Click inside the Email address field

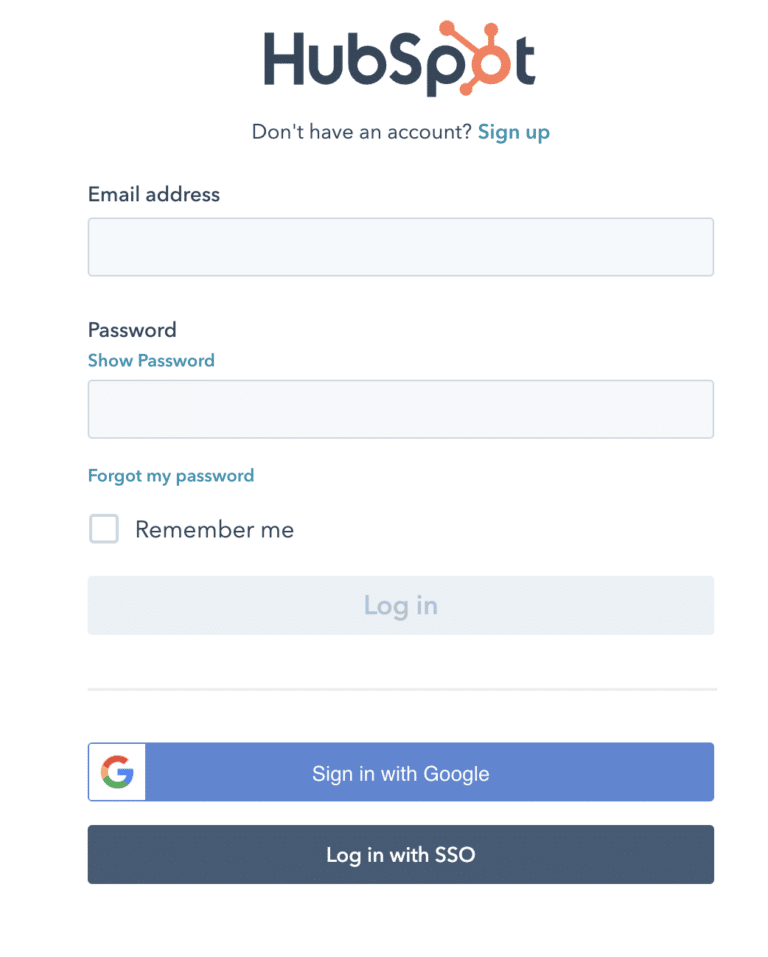[400, 246]
